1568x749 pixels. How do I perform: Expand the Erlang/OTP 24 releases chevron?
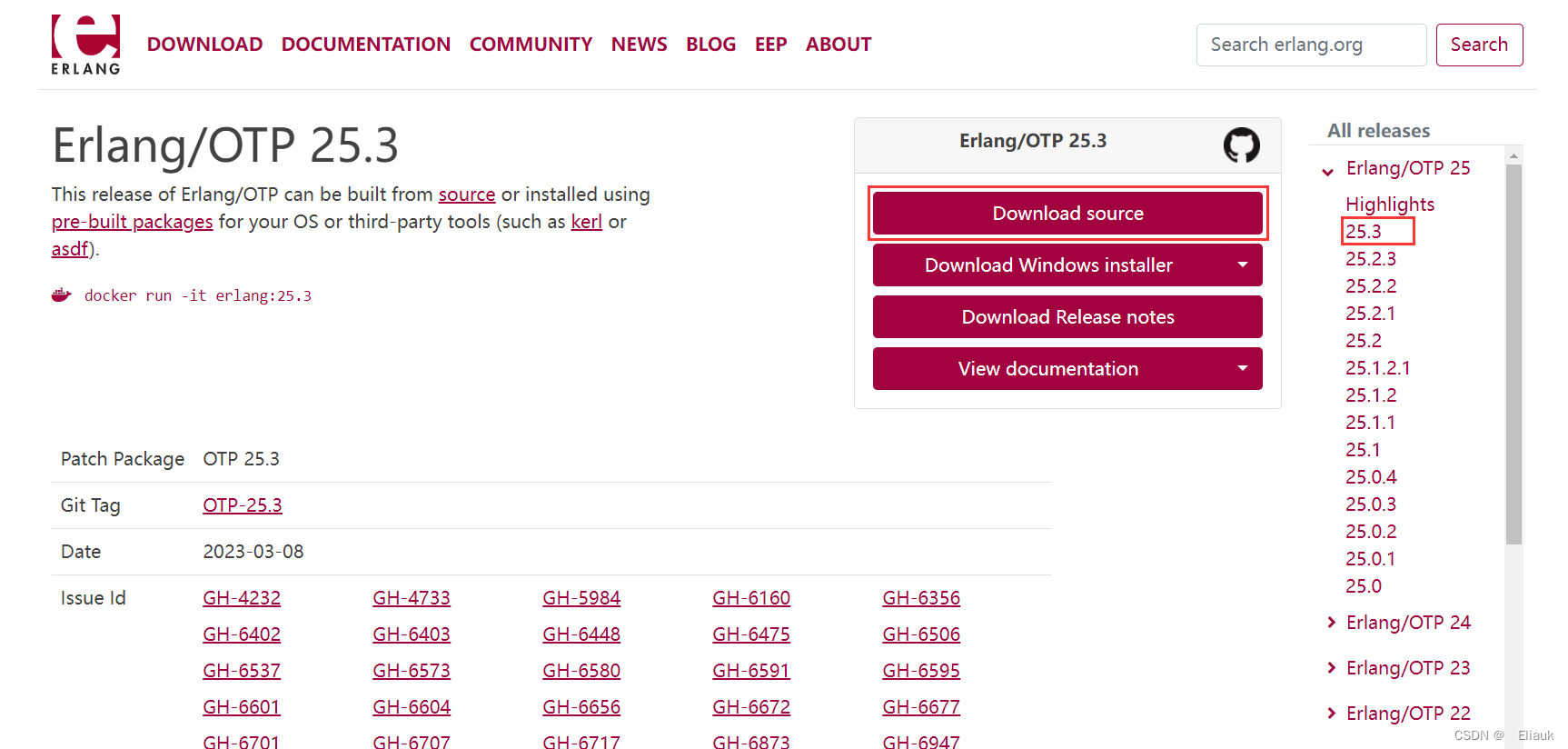point(1332,622)
